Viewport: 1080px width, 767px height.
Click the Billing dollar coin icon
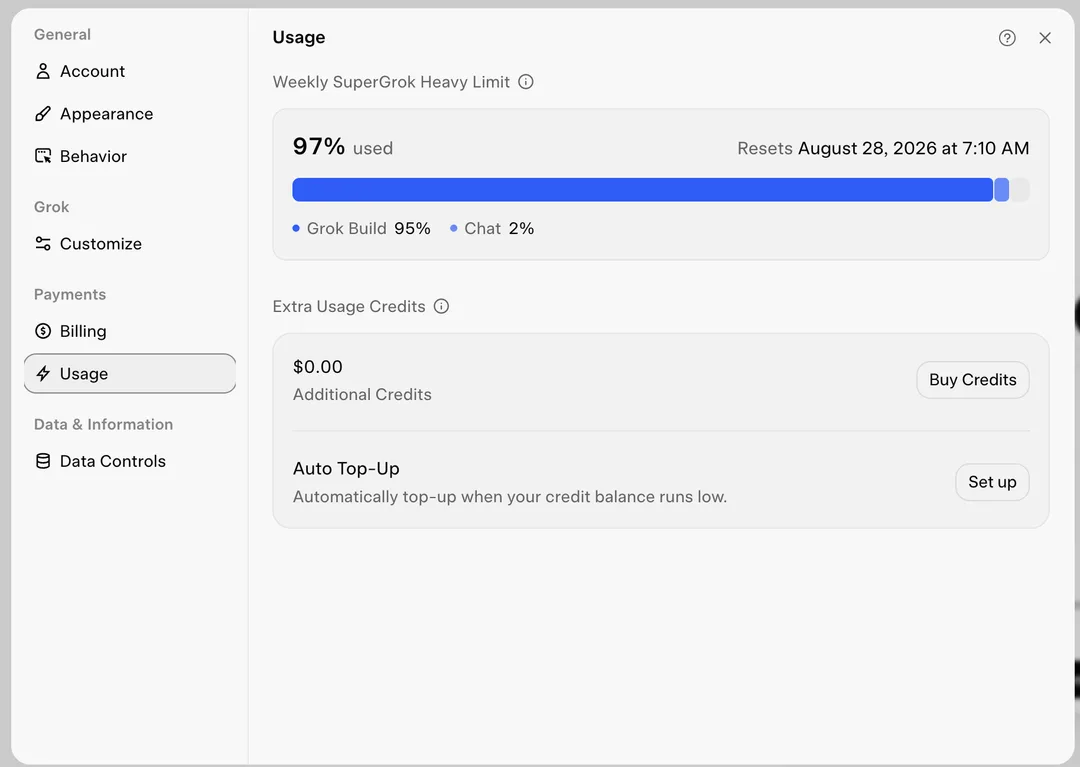click(43, 331)
